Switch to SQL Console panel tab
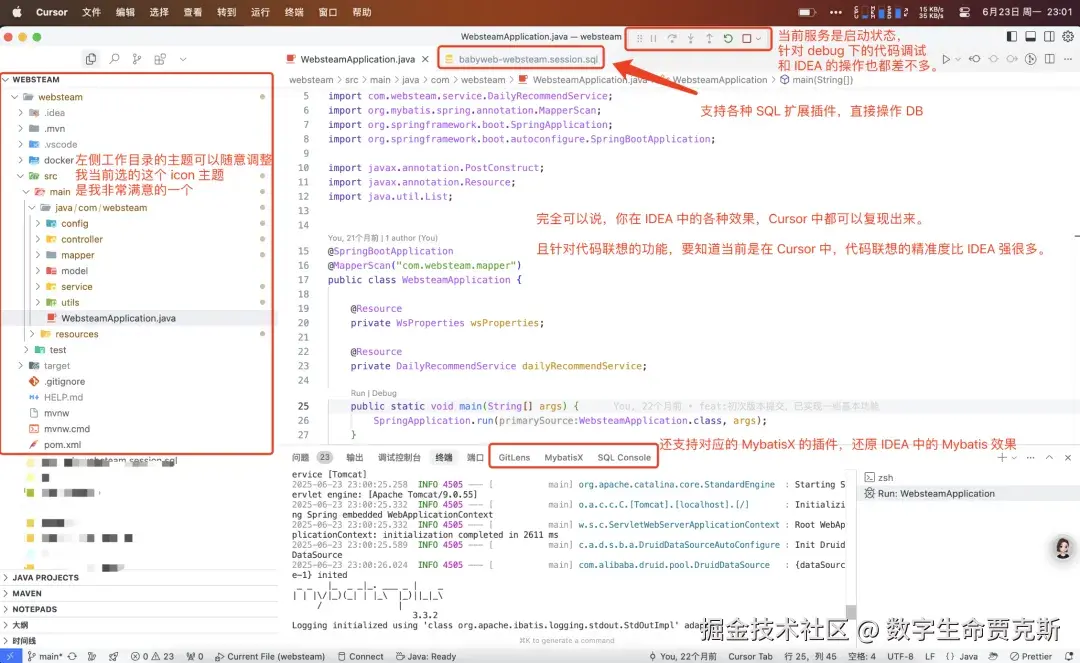 coord(624,458)
